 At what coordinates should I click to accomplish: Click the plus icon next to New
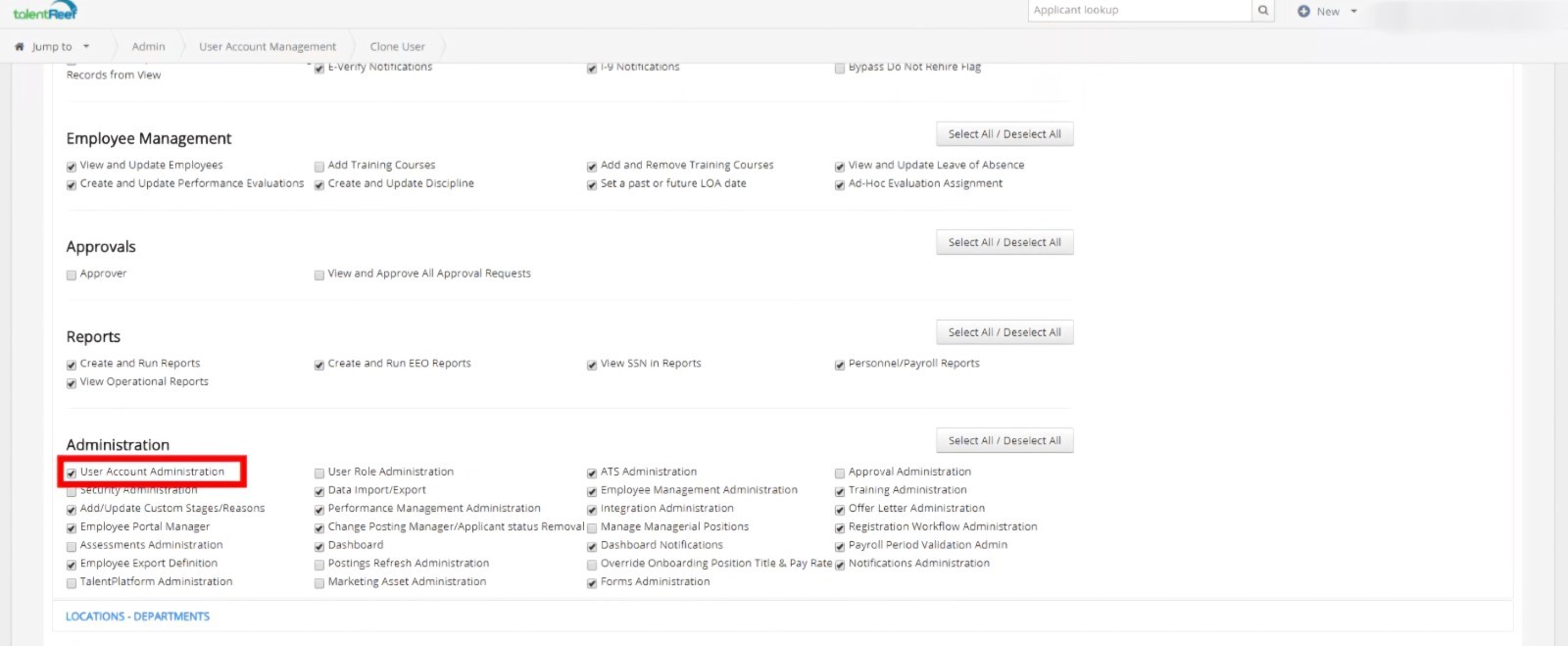tap(1303, 12)
